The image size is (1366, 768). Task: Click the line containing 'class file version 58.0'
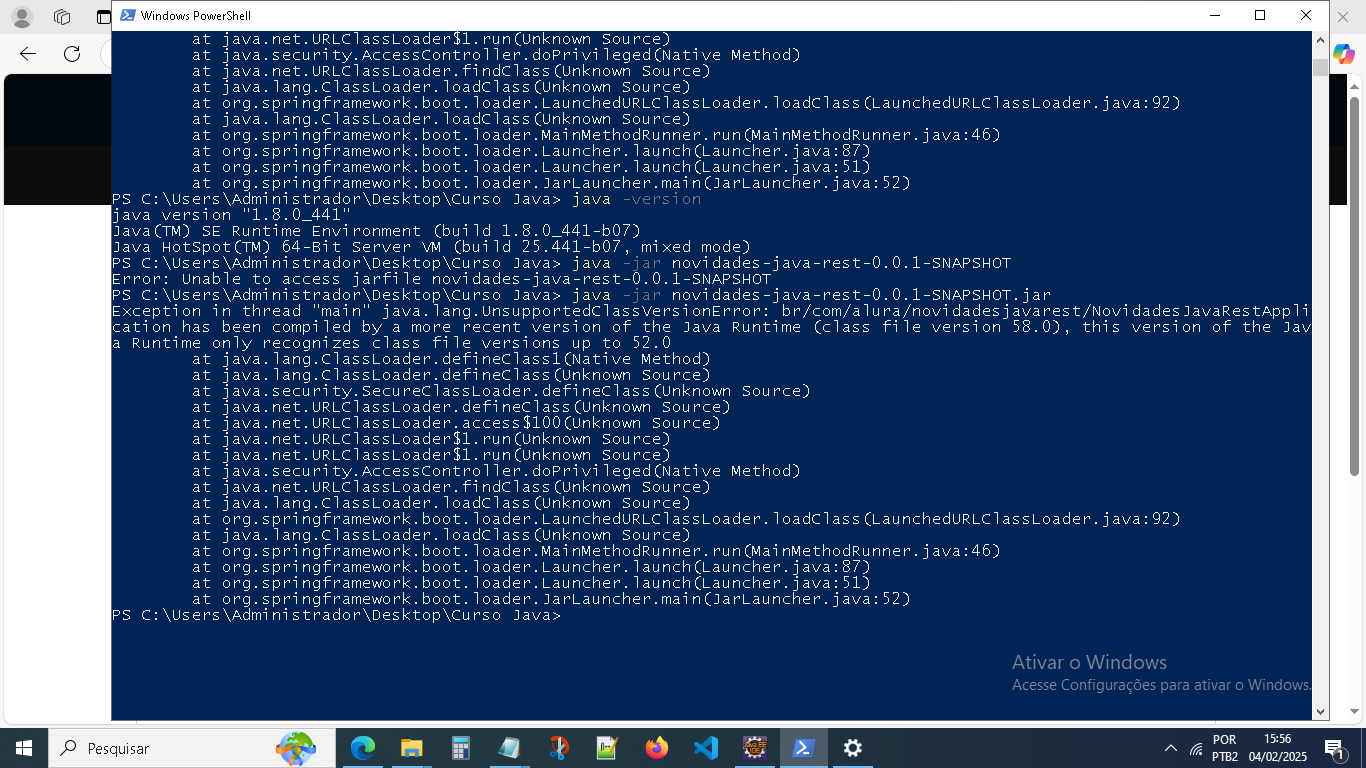click(711, 327)
